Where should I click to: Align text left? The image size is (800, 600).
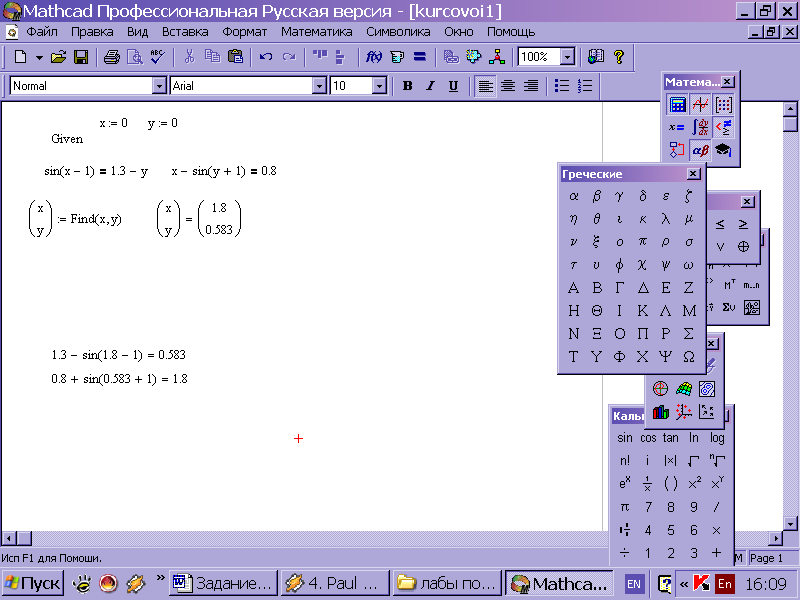tap(485, 86)
